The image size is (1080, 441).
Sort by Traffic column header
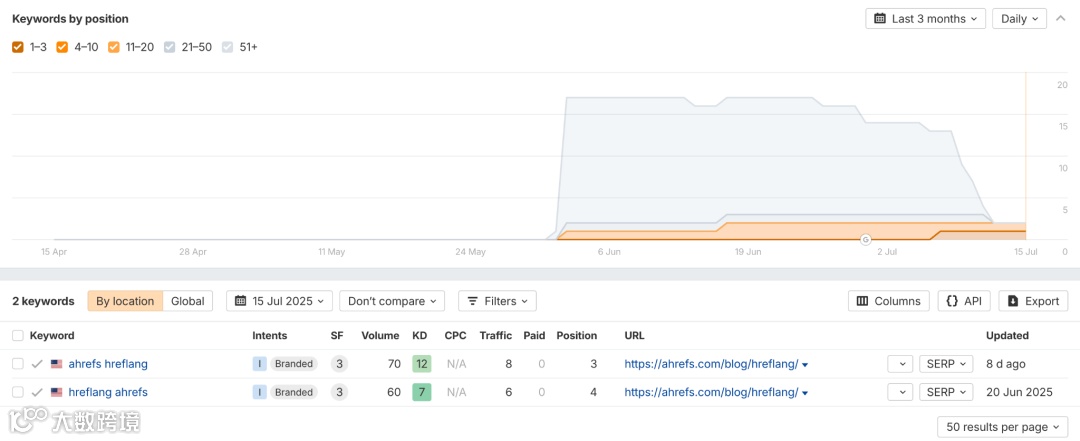click(x=496, y=336)
